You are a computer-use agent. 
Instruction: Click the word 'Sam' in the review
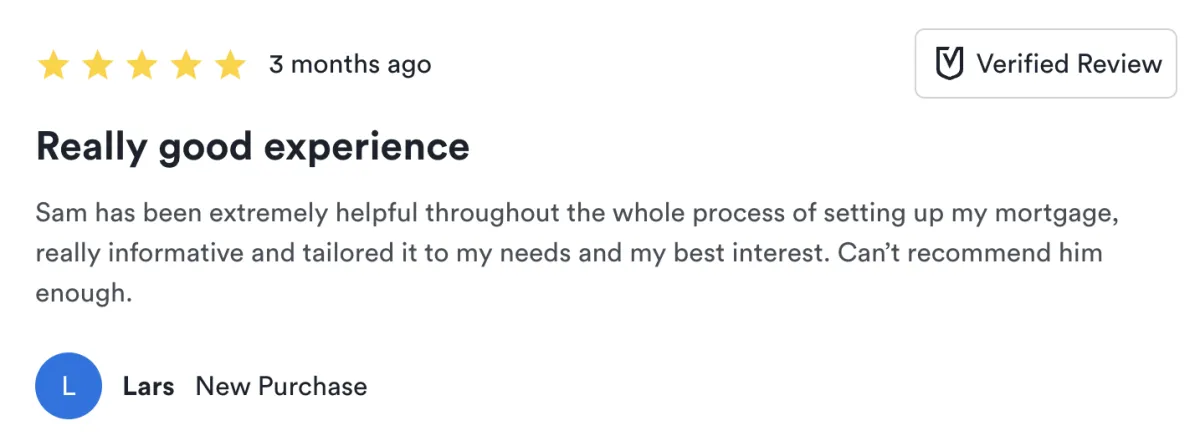(x=58, y=213)
